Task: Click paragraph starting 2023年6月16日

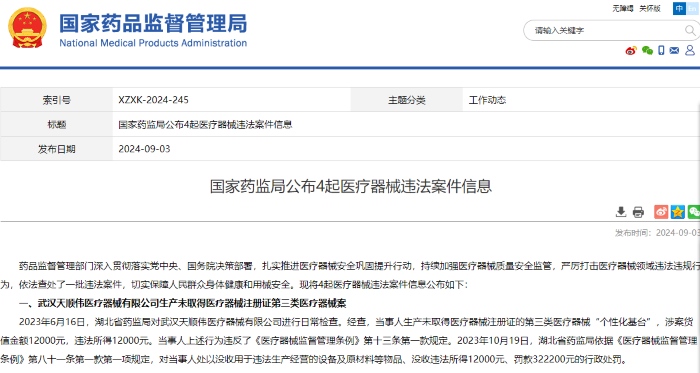Action: pos(350,340)
